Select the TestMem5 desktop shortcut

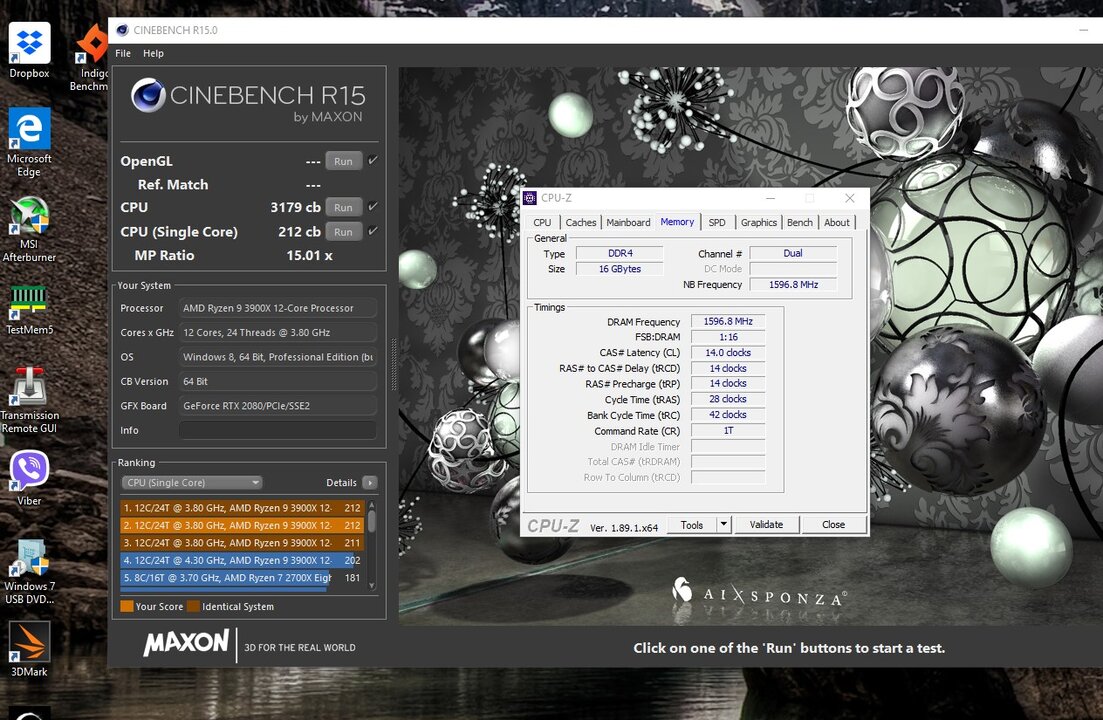(29, 310)
